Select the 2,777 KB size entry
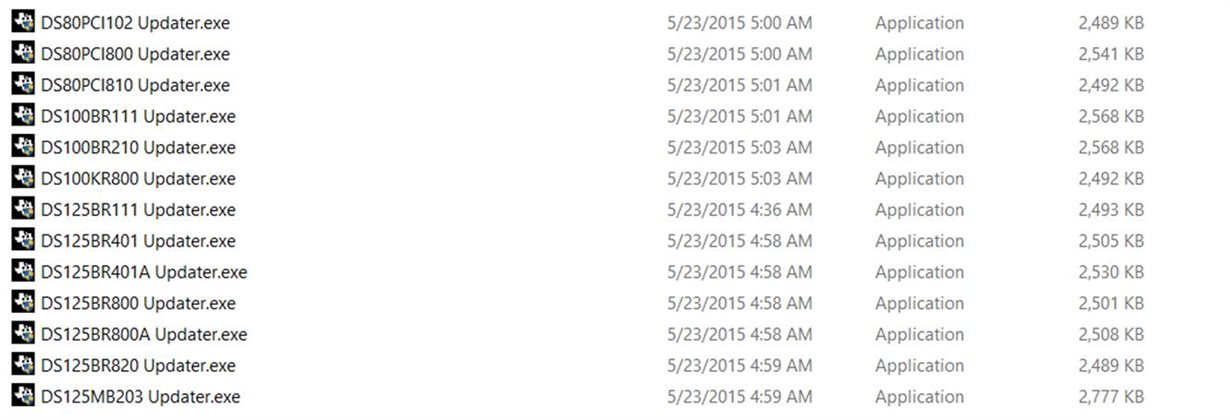The height and width of the screenshot is (420, 1230). 1111,396
